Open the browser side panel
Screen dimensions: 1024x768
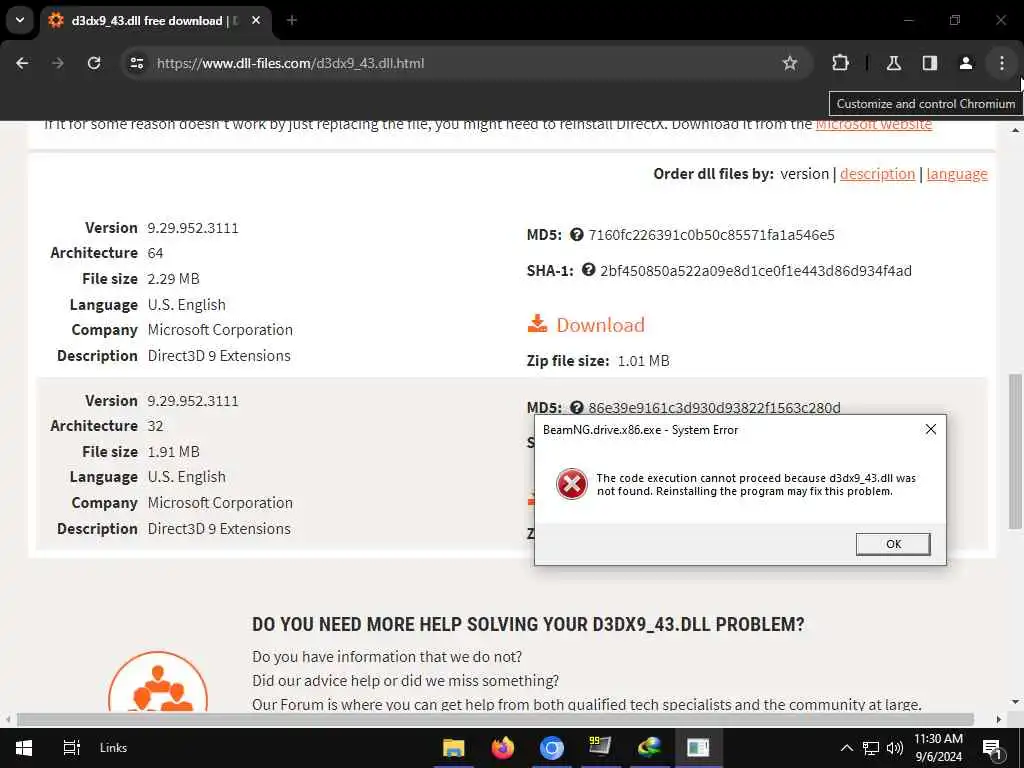point(930,63)
